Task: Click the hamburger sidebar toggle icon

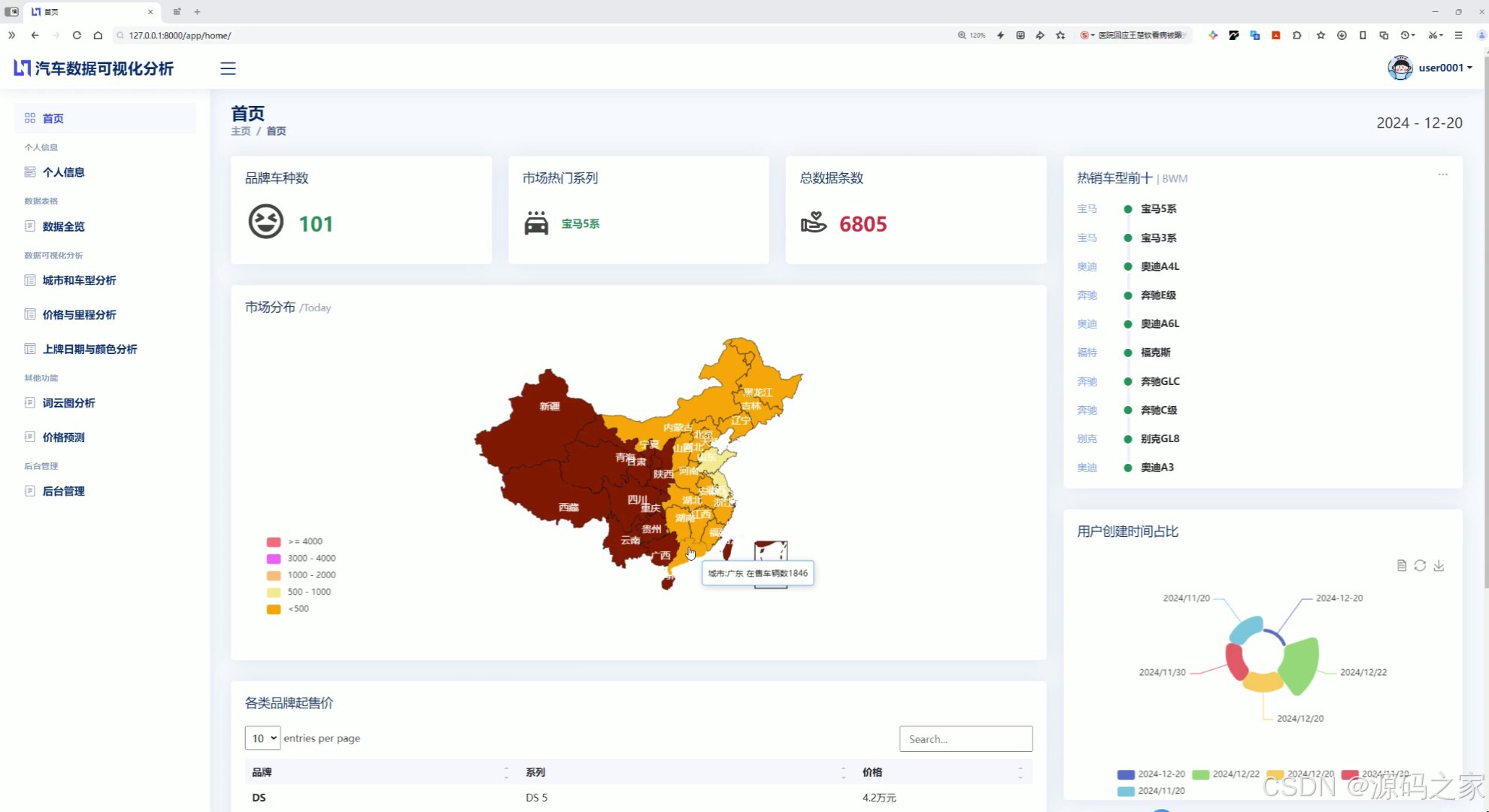Action: coord(228,68)
